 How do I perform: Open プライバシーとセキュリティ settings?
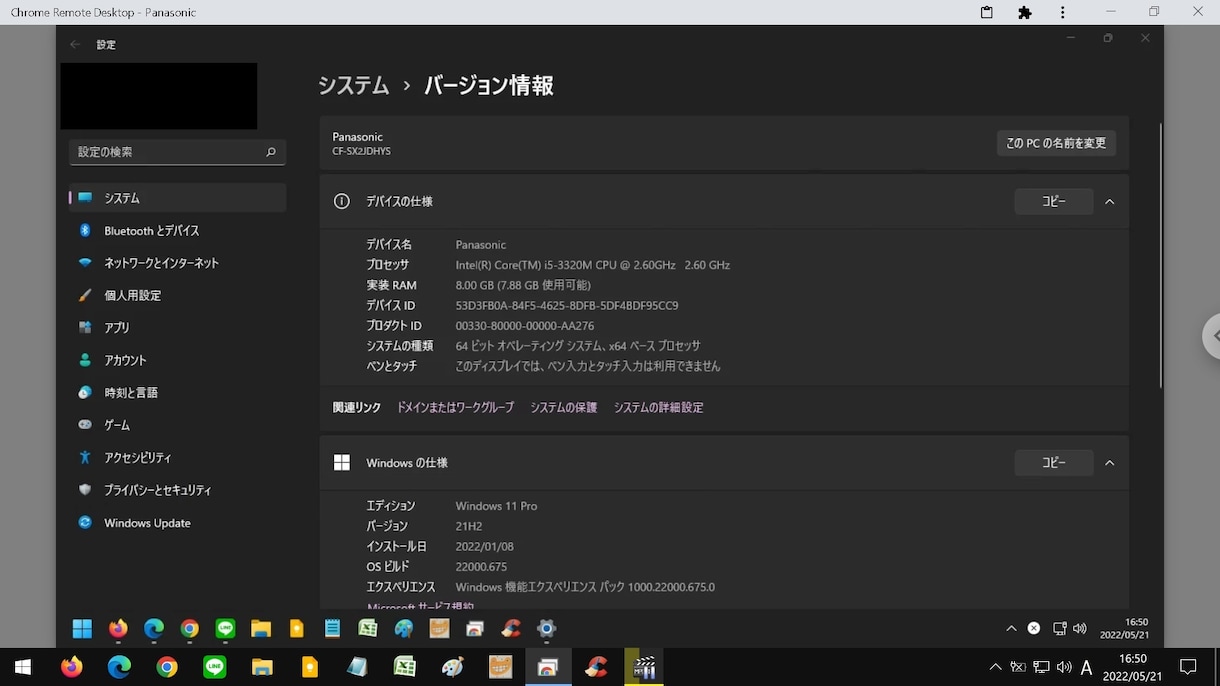coord(177,490)
